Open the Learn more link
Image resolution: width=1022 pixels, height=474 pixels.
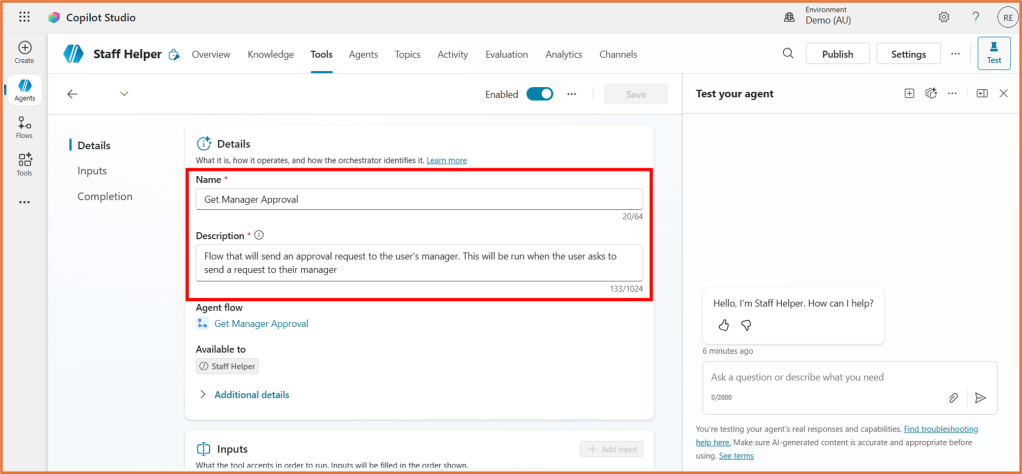(446, 160)
